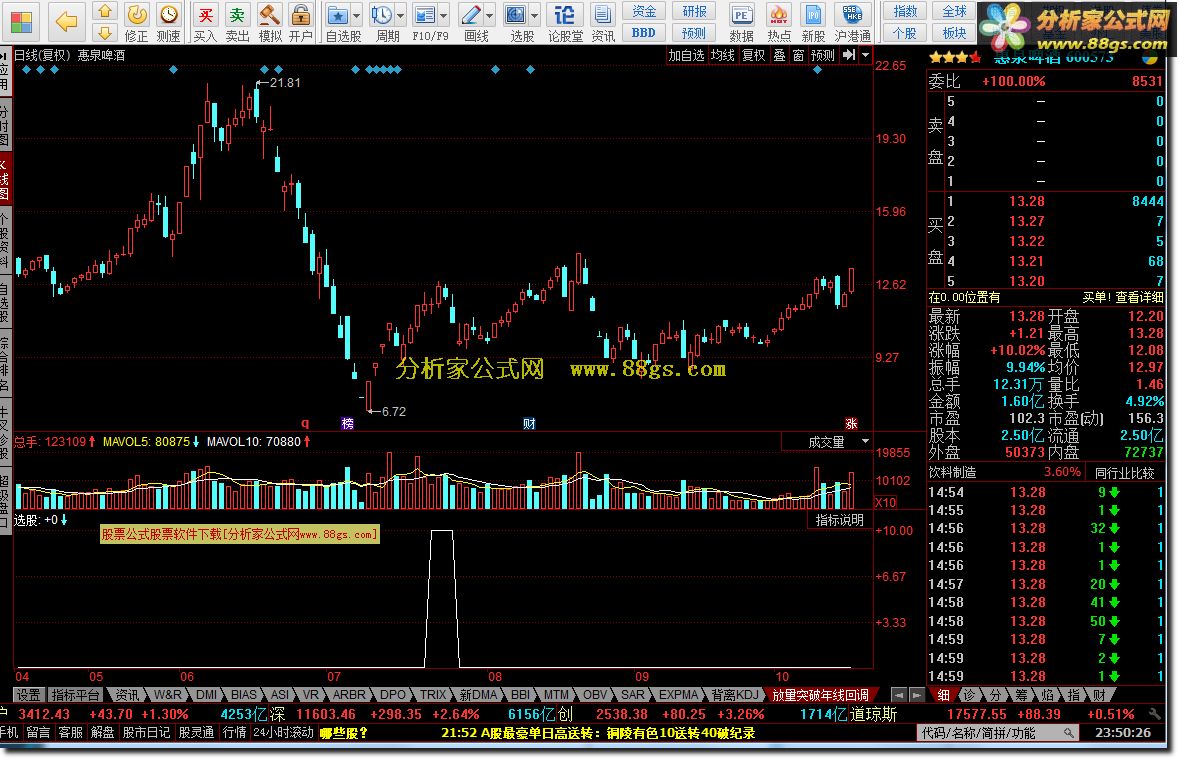Viewport: 1179px width, 759px height.
Task: Click 查看详细 order details link
Action: coord(1138,297)
